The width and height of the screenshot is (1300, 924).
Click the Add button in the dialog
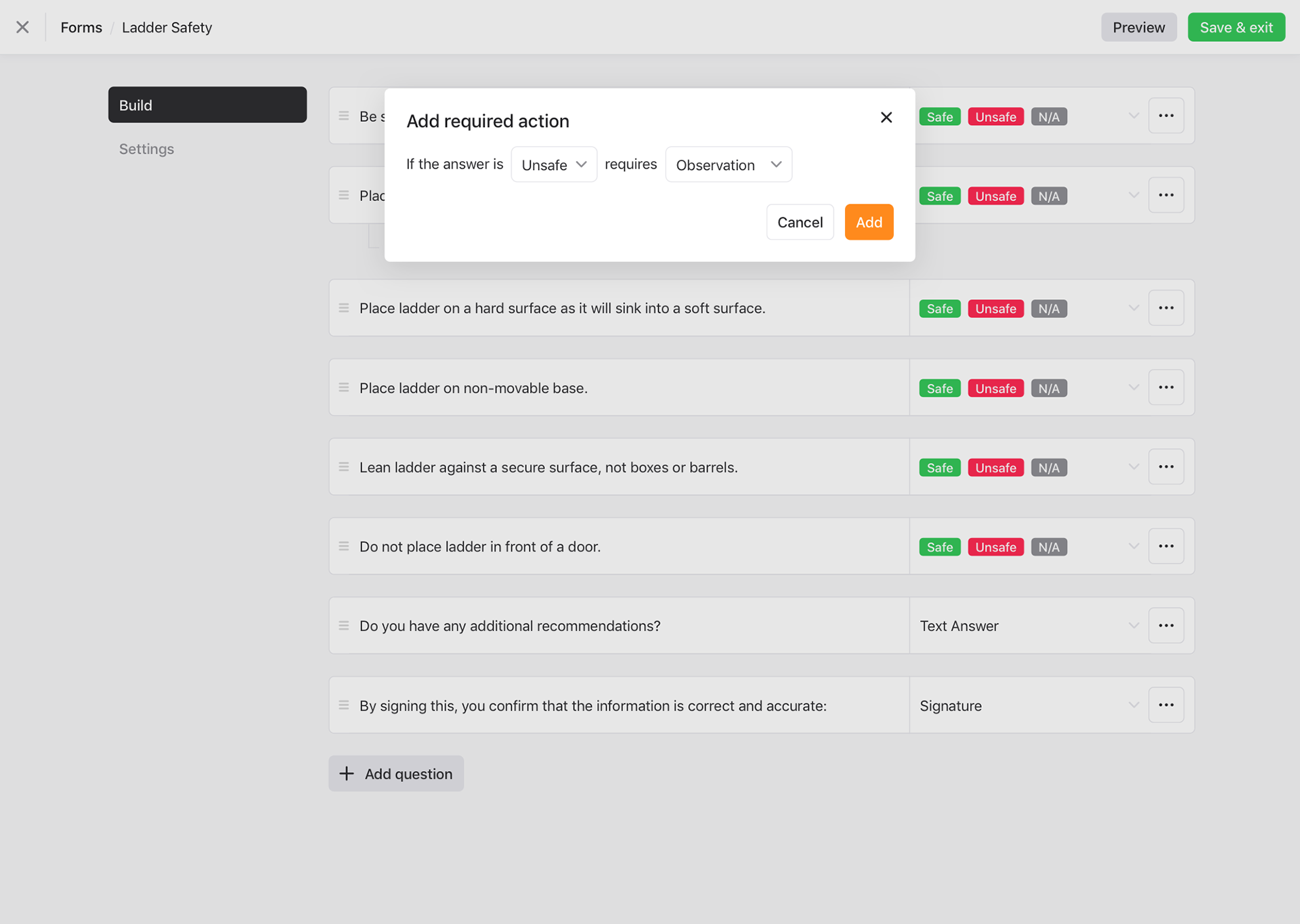click(869, 221)
